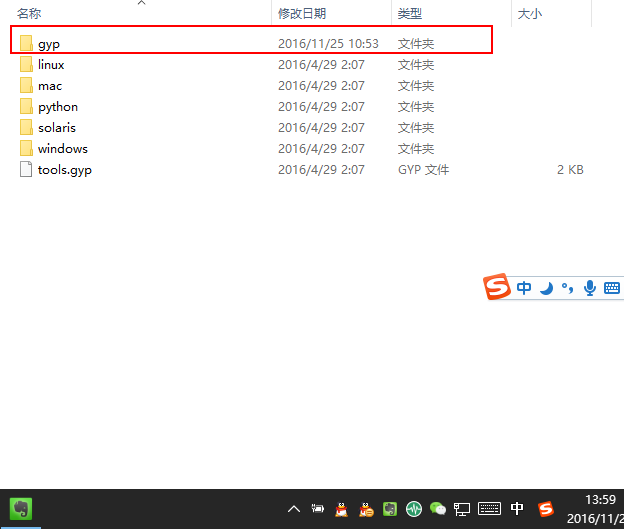Click the Sogou input bar logo
This screenshot has height=529, width=624.
point(497,287)
